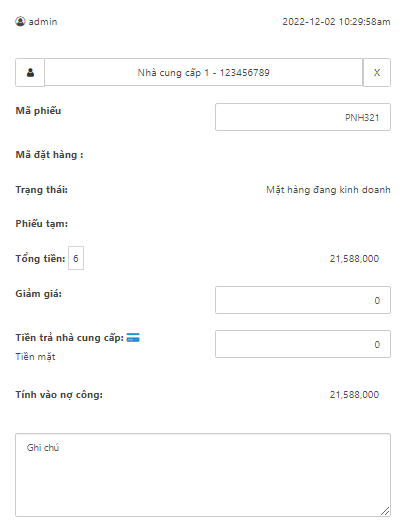This screenshot has height=527, width=403.
Task: Click the item count badge showing 6
Action: (x=76, y=258)
